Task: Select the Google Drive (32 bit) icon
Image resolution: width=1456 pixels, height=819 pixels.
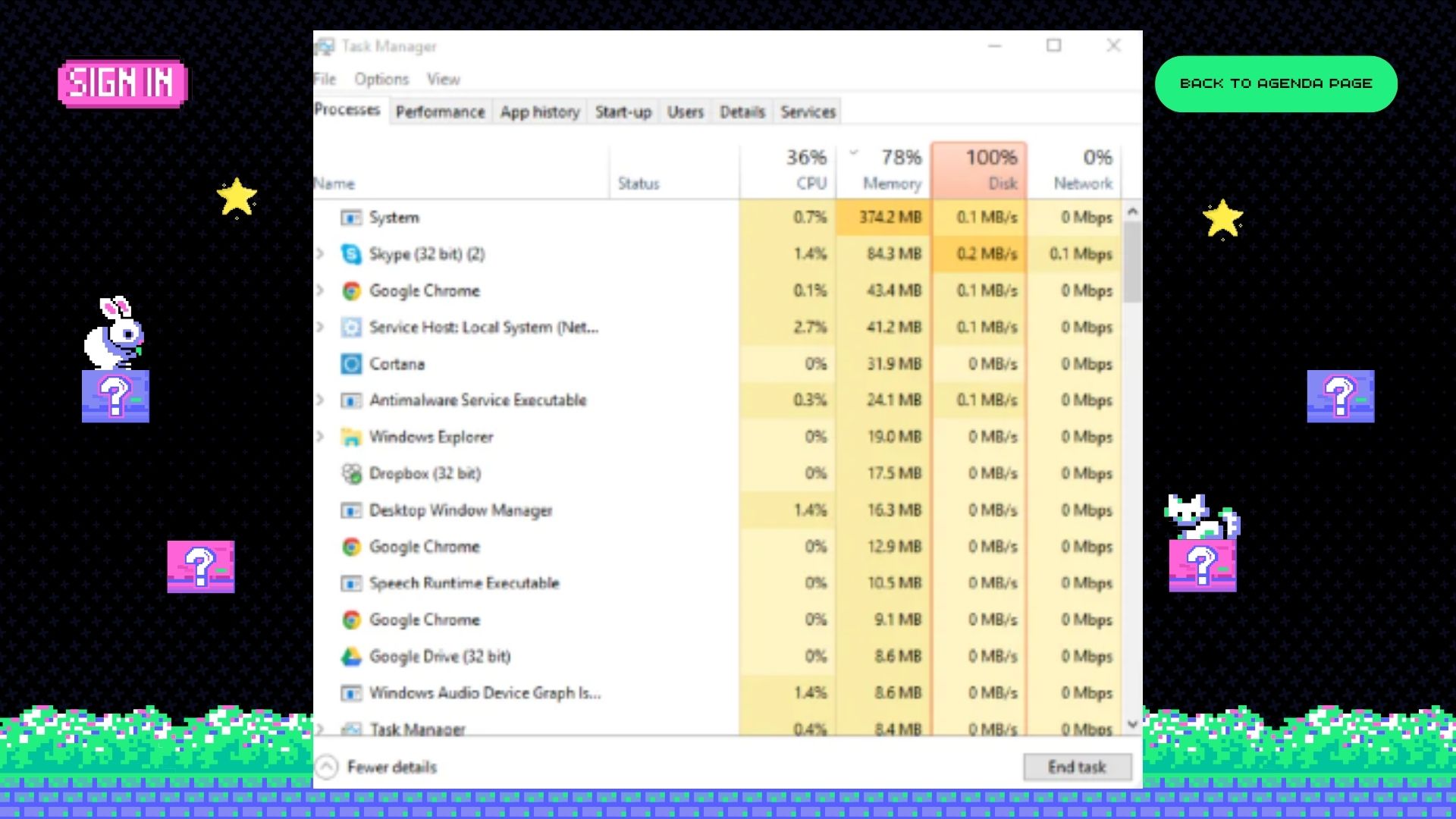Action: pyautogui.click(x=350, y=656)
